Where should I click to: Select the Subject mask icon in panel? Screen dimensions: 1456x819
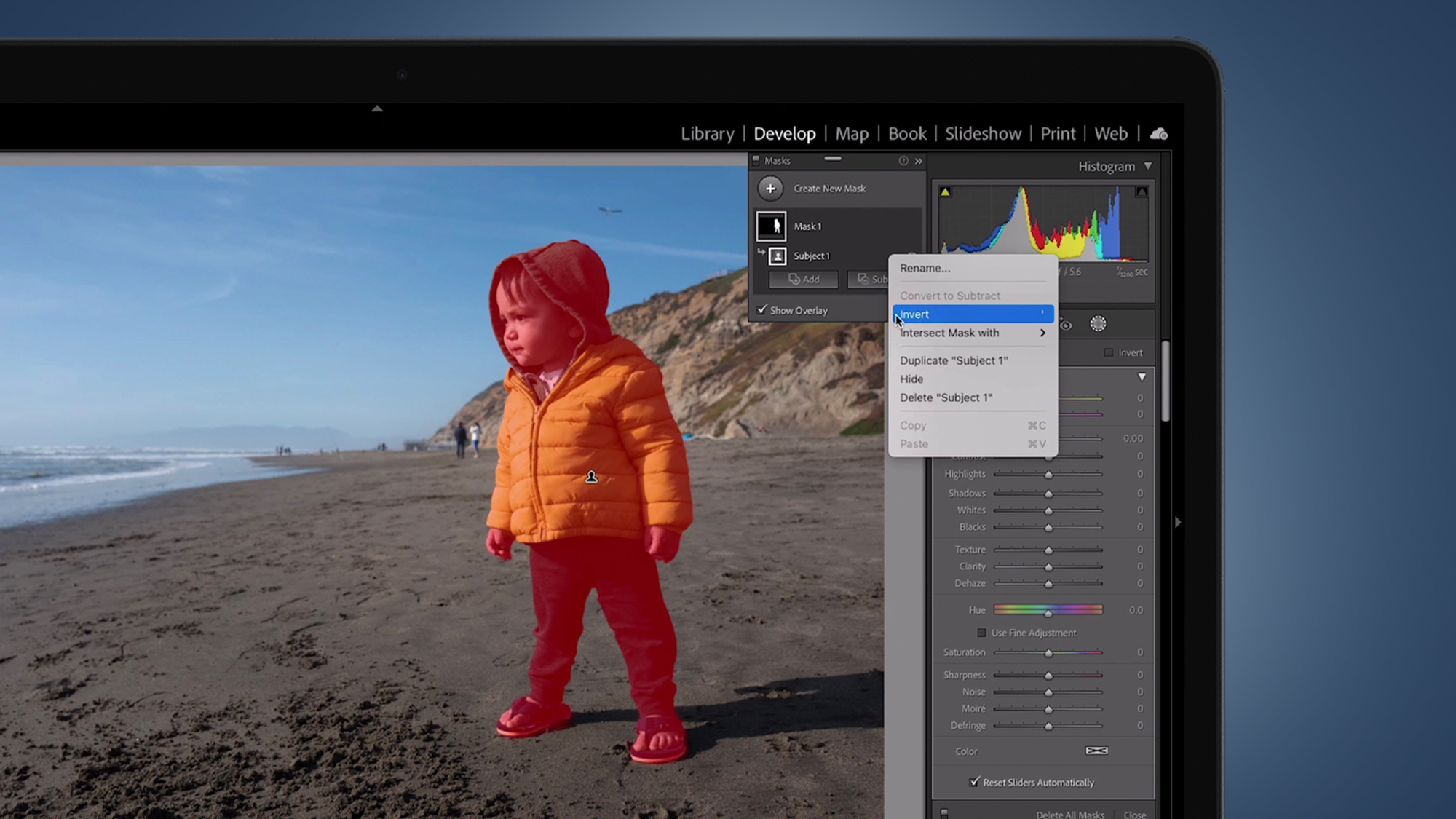point(780,256)
